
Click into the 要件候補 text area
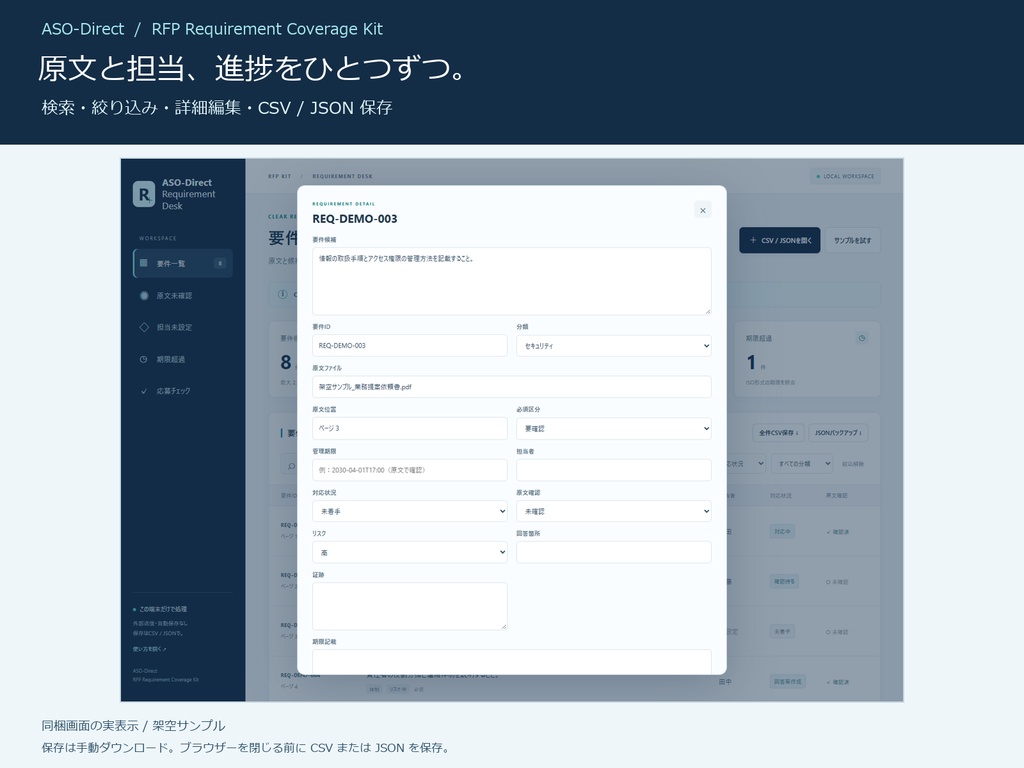[511, 281]
